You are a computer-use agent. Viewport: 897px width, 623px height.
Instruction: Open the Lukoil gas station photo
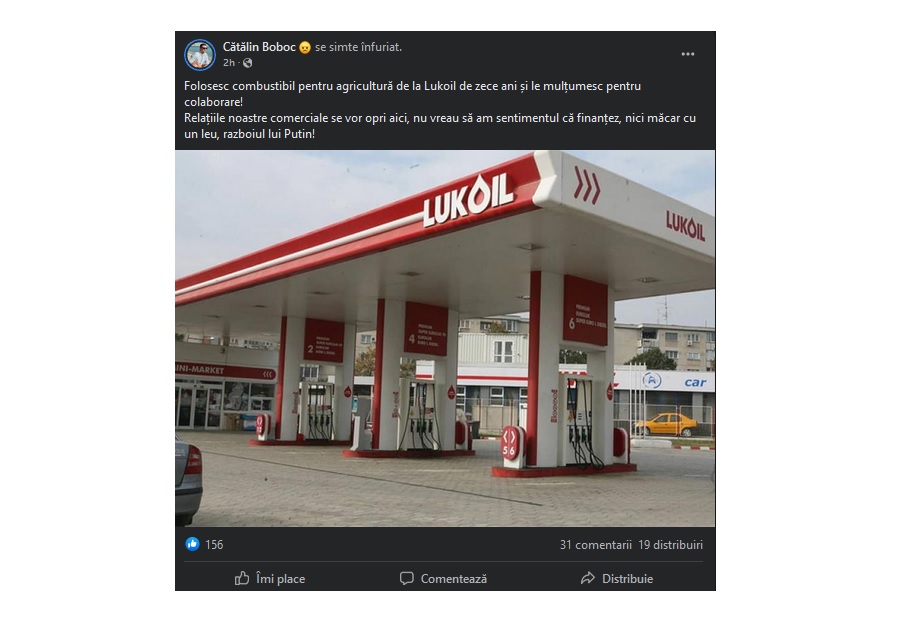pos(445,338)
